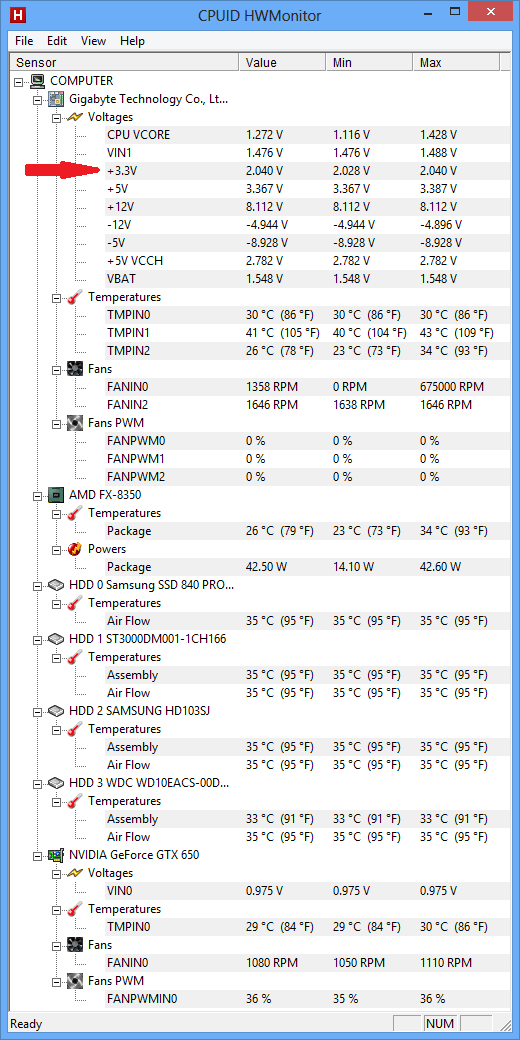
Task: Collapse the COMPUTER root node
Action: point(18,81)
